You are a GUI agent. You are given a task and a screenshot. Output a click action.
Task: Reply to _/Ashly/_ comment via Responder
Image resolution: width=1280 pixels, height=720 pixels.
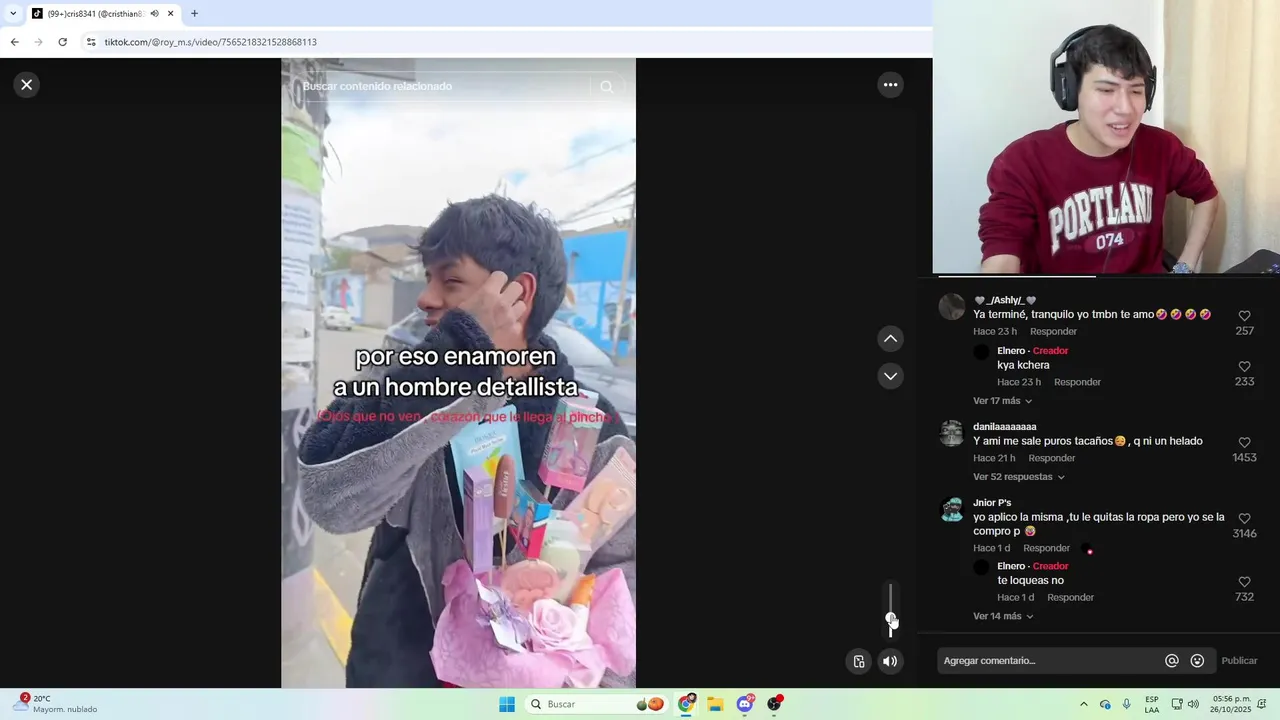point(1053,332)
